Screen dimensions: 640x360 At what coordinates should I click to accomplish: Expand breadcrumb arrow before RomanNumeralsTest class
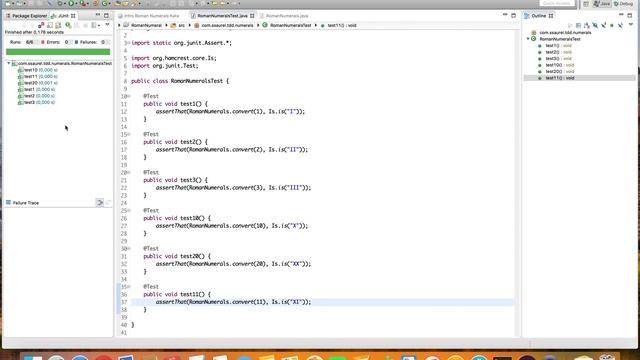[x=258, y=25]
